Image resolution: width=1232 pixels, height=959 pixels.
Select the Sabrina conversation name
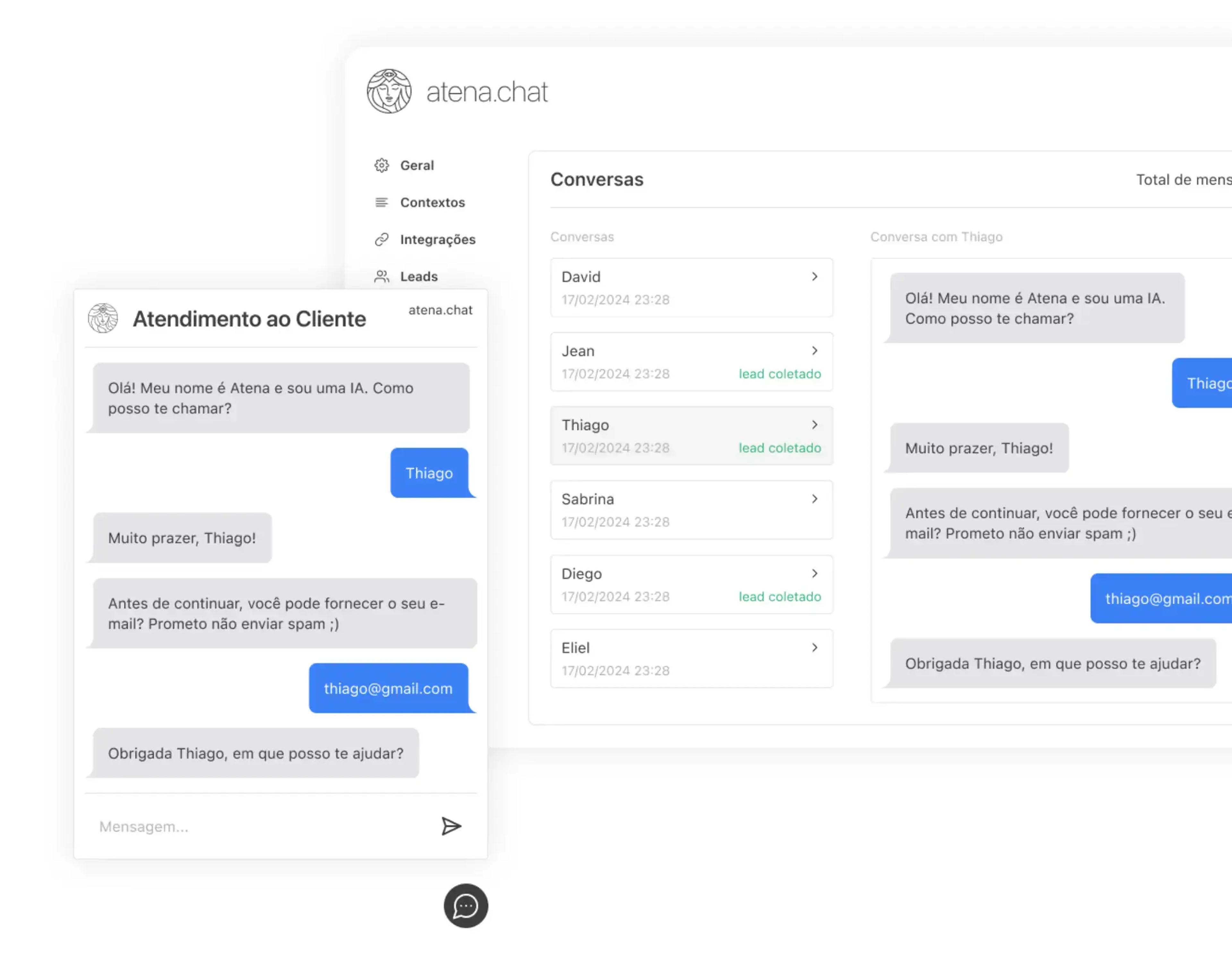[588, 499]
